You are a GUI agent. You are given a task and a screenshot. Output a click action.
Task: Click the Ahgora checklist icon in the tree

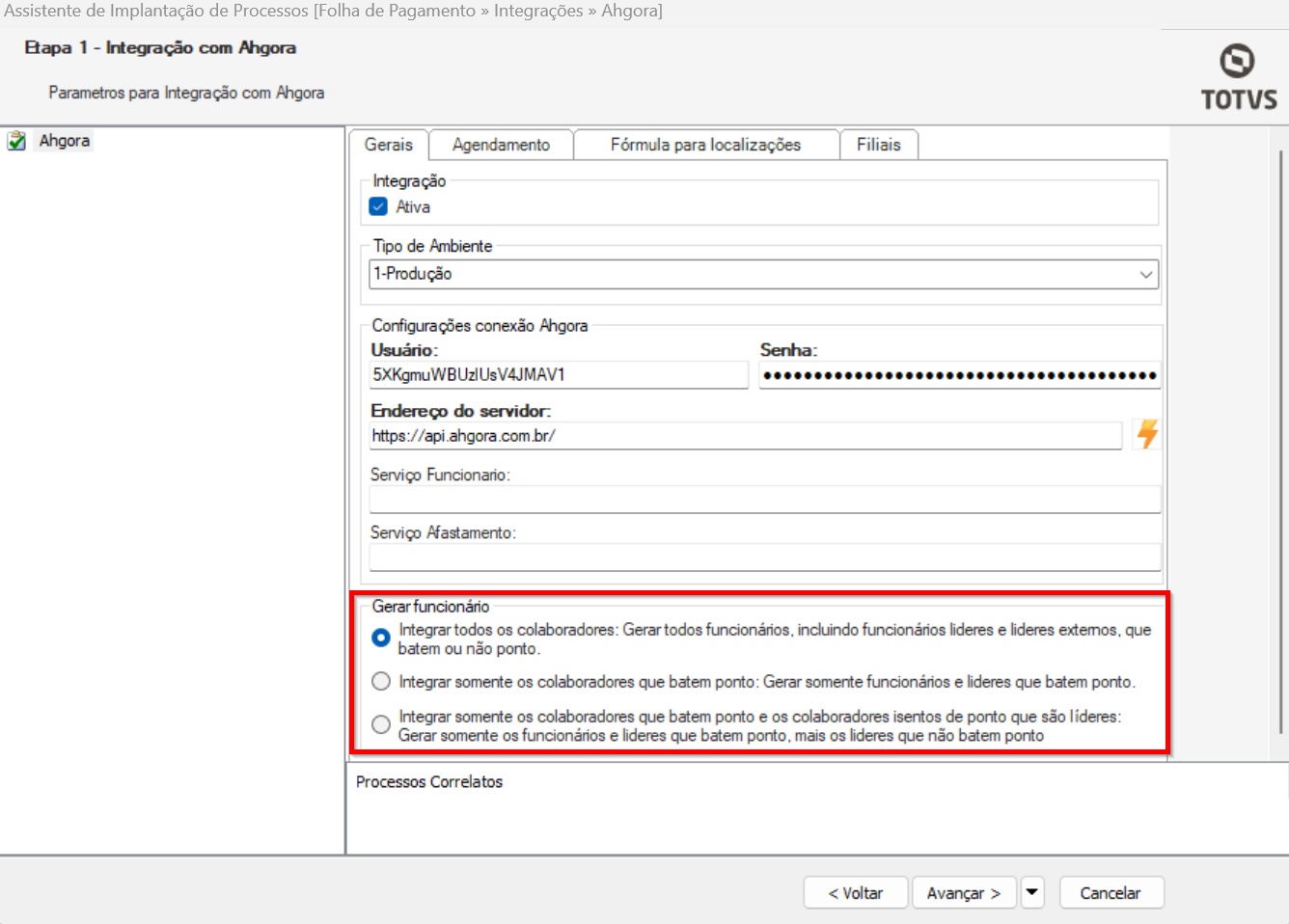[x=16, y=141]
